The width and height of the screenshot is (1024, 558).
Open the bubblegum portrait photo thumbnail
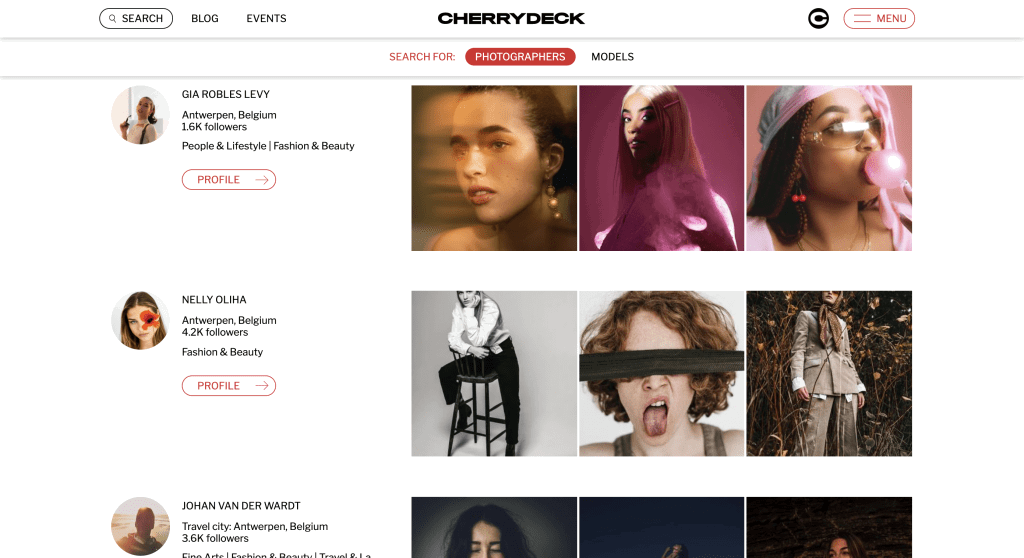[x=829, y=168]
